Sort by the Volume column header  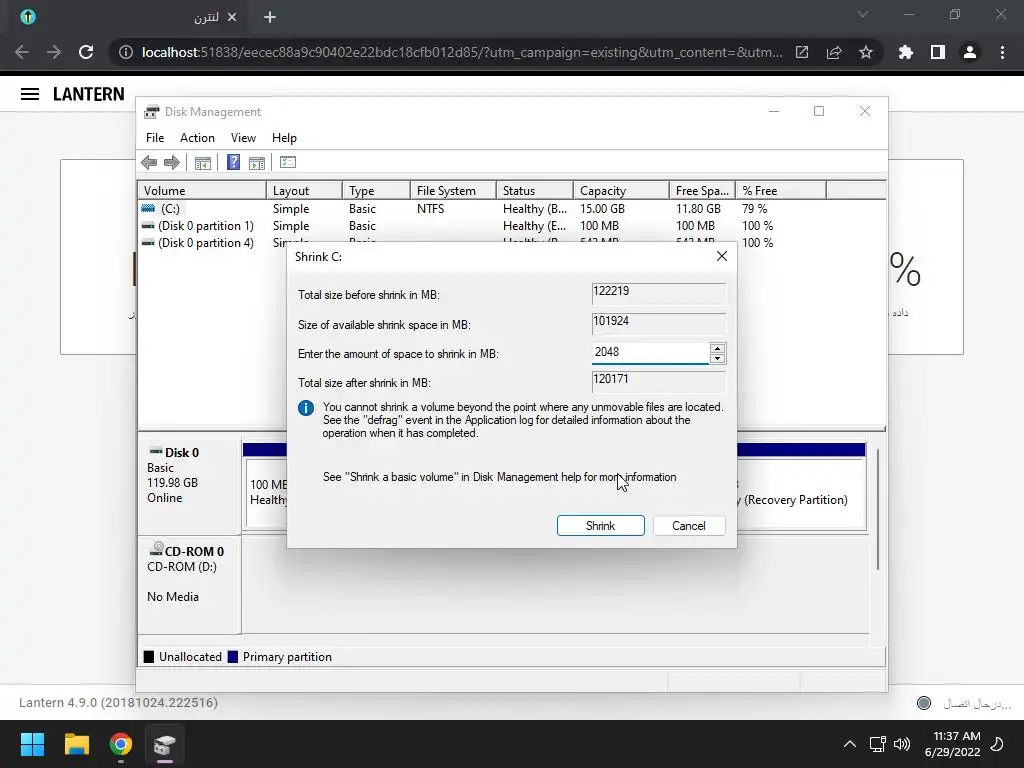point(202,191)
